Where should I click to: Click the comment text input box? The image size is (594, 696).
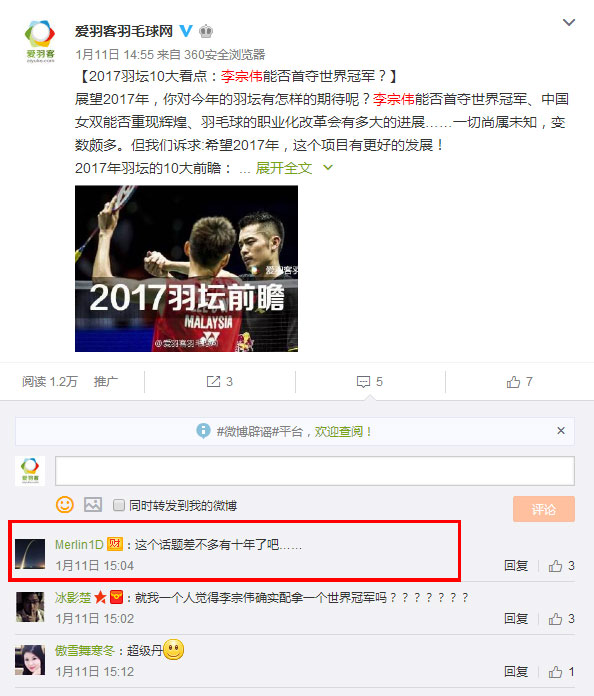pos(315,471)
